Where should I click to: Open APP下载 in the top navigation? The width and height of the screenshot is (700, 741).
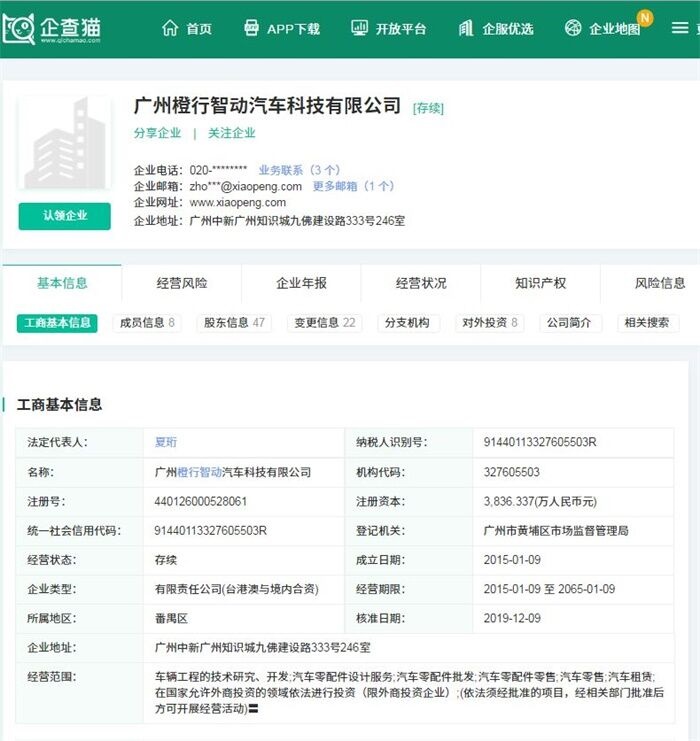click(x=294, y=29)
